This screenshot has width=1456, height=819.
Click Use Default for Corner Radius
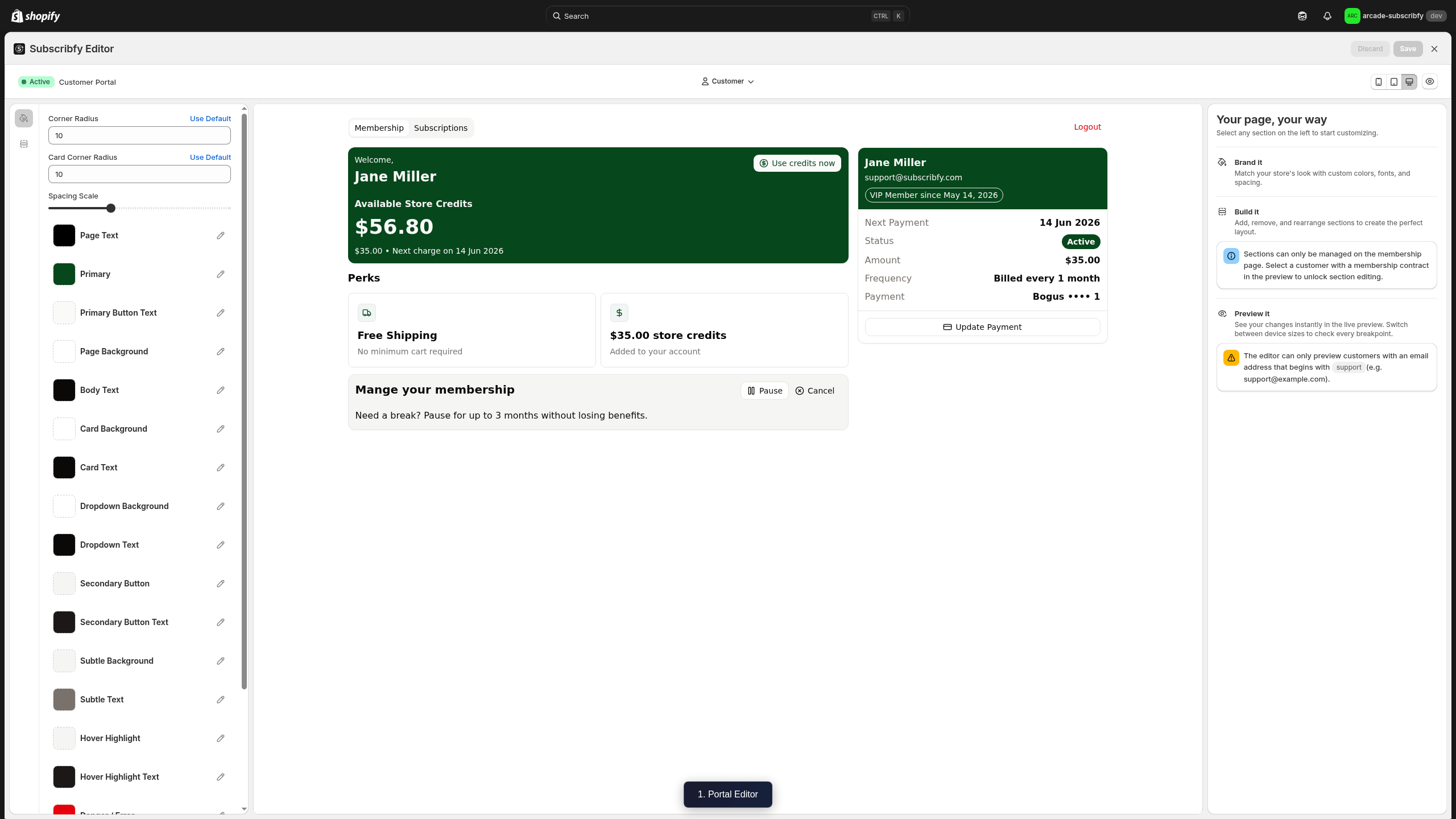pyautogui.click(x=210, y=119)
